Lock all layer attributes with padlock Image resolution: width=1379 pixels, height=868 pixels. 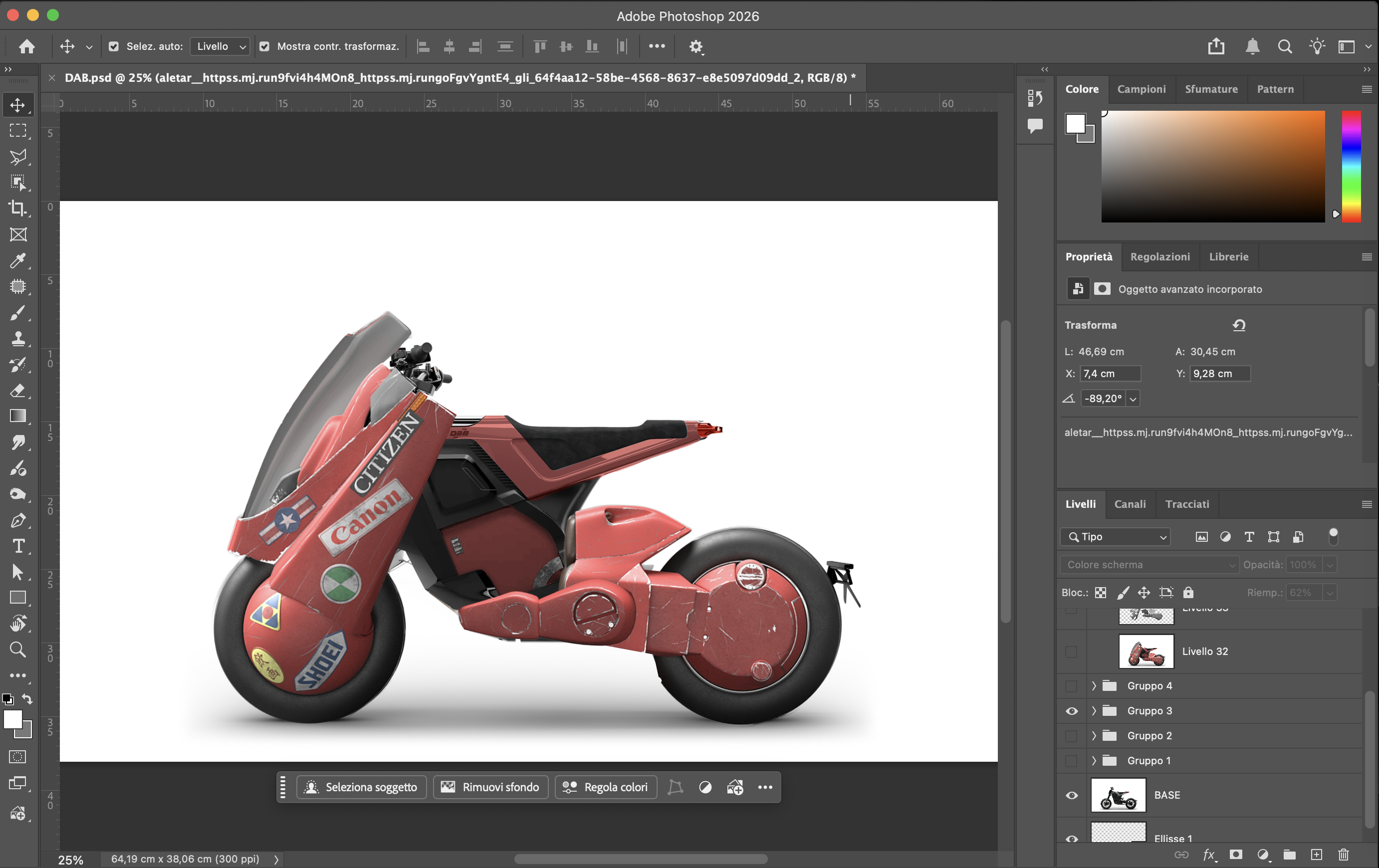coord(1188,593)
